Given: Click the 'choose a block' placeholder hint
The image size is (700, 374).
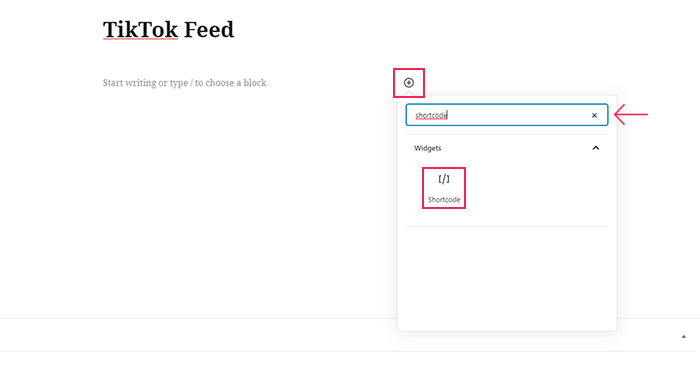Looking at the screenshot, I should [236, 83].
